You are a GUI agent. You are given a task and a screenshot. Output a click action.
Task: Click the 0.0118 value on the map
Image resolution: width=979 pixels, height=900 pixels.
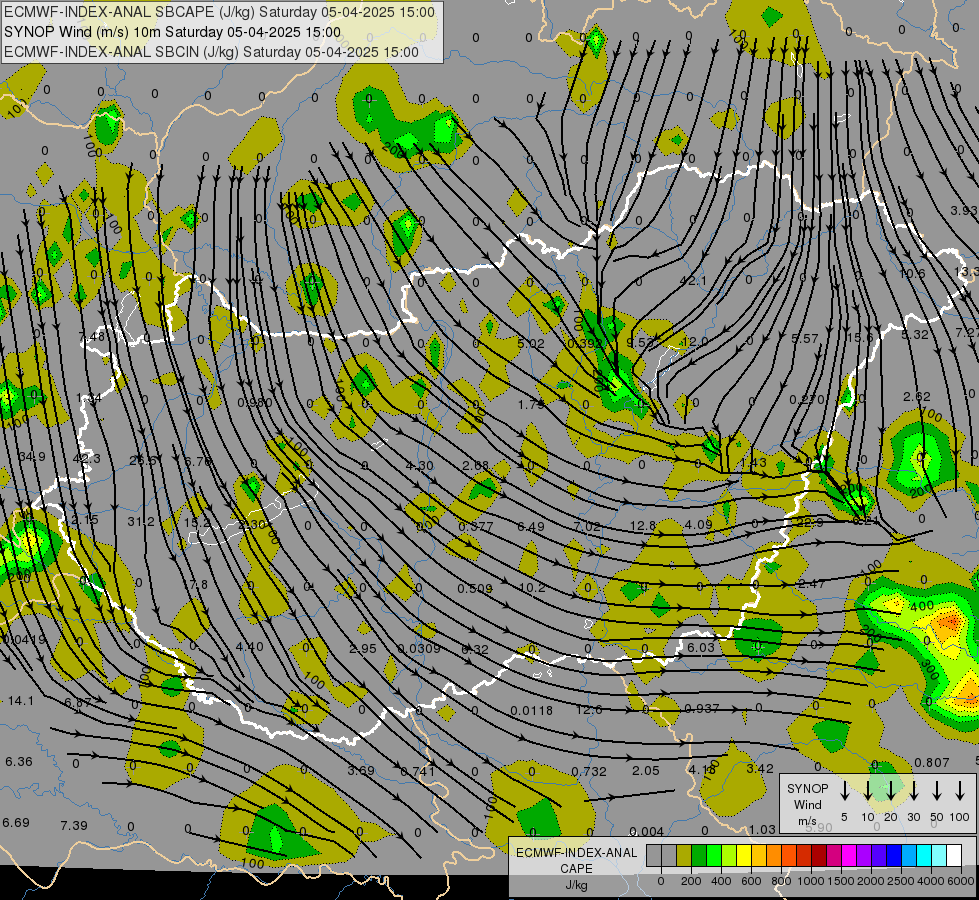coord(531,711)
